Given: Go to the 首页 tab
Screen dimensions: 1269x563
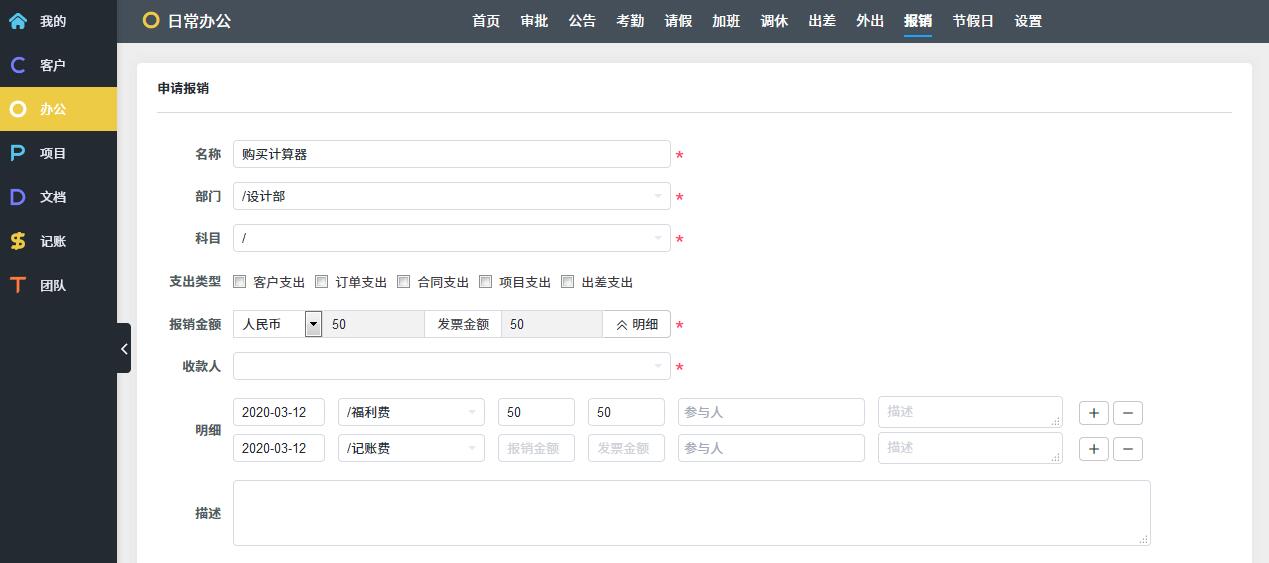Looking at the screenshot, I should (486, 21).
